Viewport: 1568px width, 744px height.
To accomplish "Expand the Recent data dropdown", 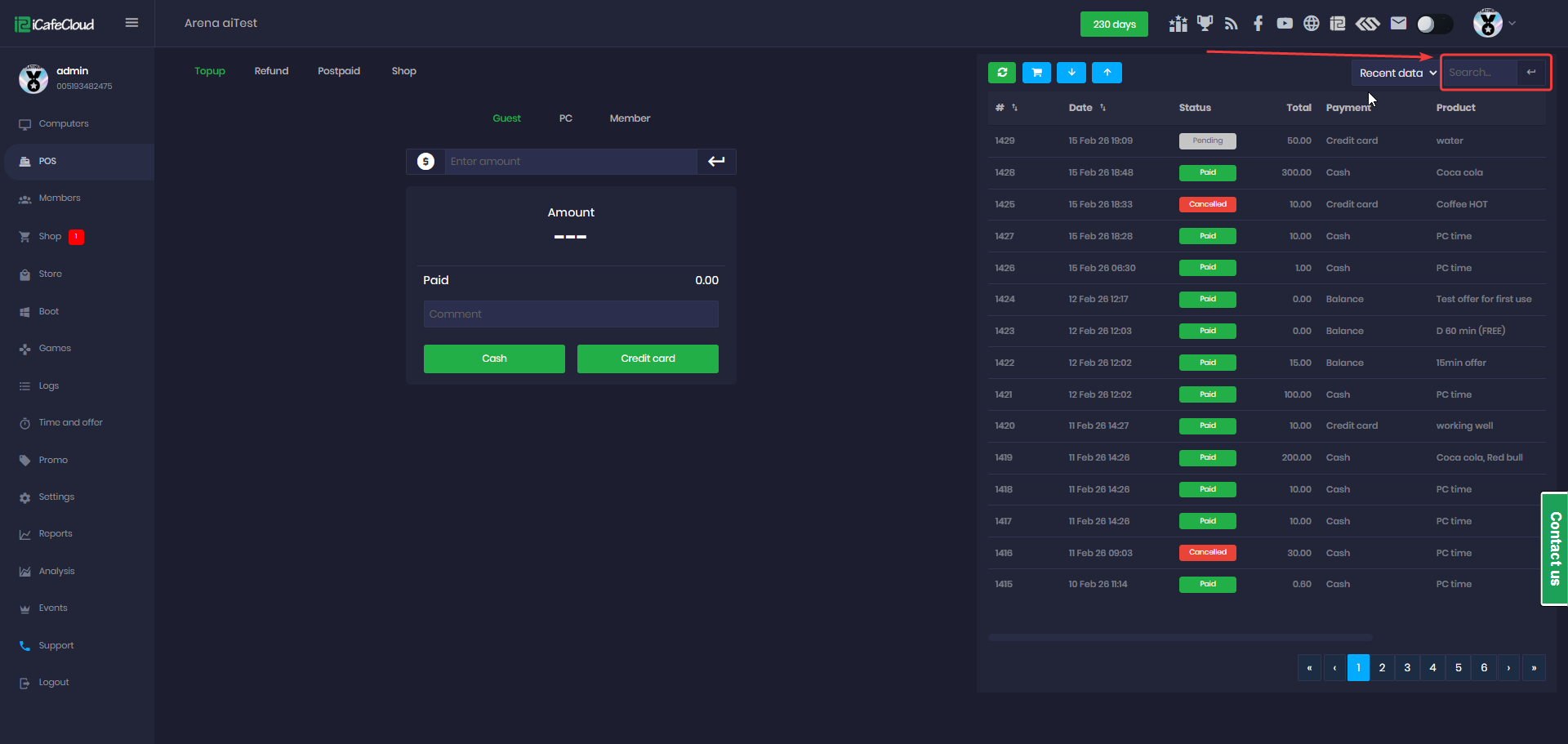I will click(x=1396, y=74).
